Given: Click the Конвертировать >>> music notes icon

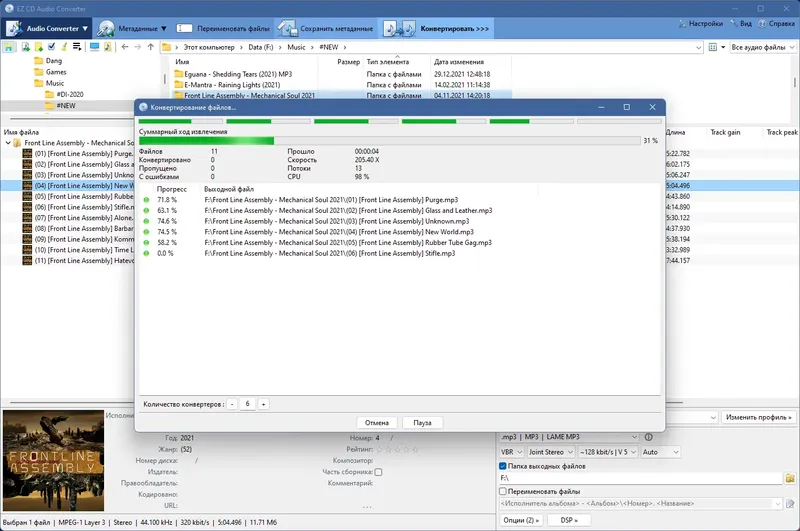Looking at the screenshot, I should [399, 29].
